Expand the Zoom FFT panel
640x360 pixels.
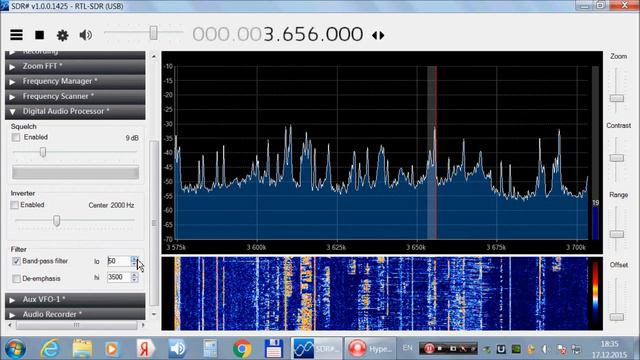[x=75, y=66]
